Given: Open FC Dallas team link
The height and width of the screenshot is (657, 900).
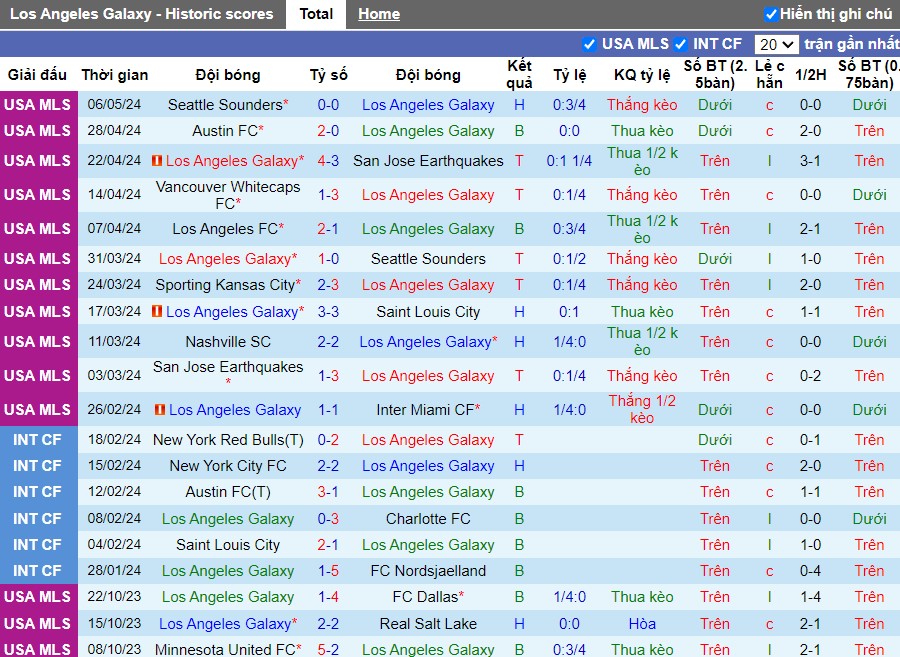Looking at the screenshot, I should (425, 597).
